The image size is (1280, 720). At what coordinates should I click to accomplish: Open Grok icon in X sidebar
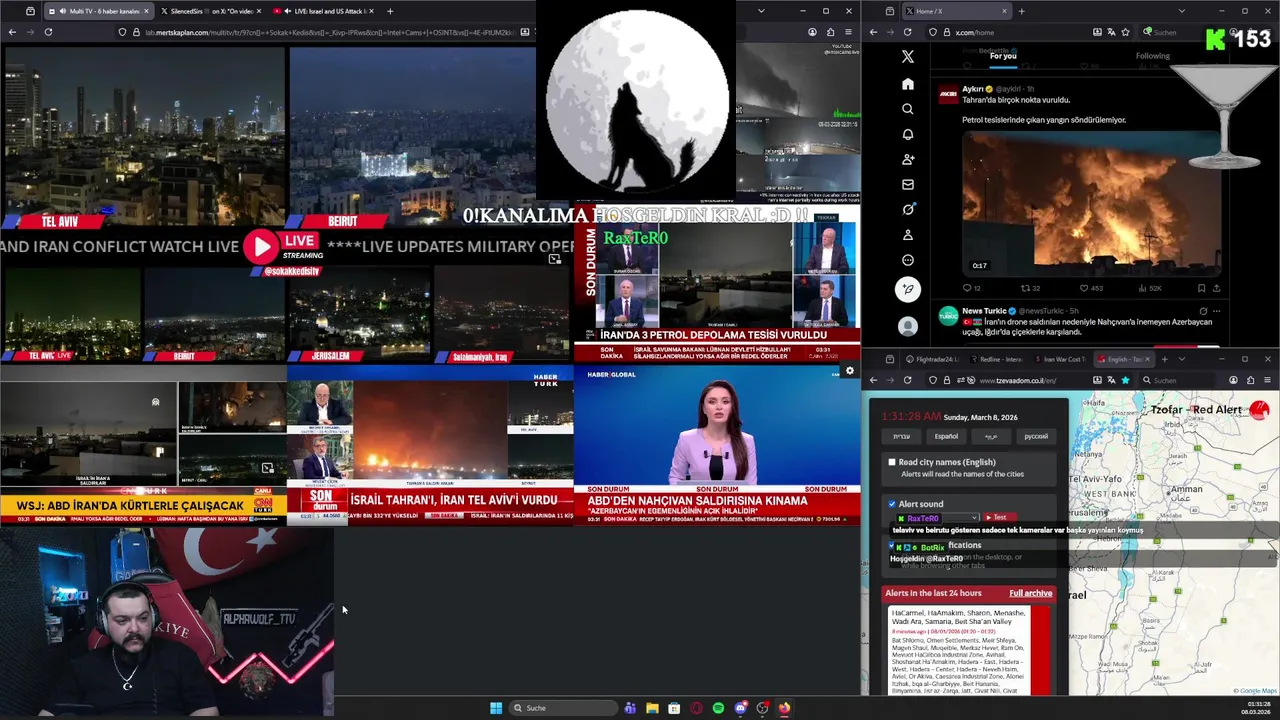(908, 209)
